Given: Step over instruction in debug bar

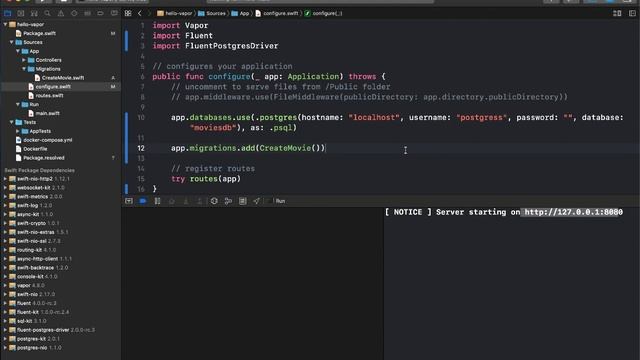Looking at the screenshot, I should (172, 201).
